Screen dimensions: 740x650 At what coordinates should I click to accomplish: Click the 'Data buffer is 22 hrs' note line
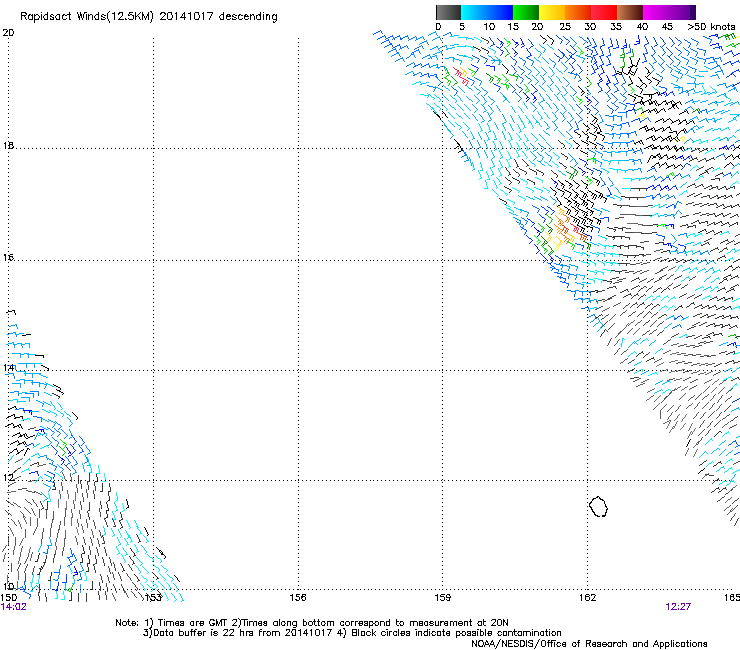(x=352, y=633)
